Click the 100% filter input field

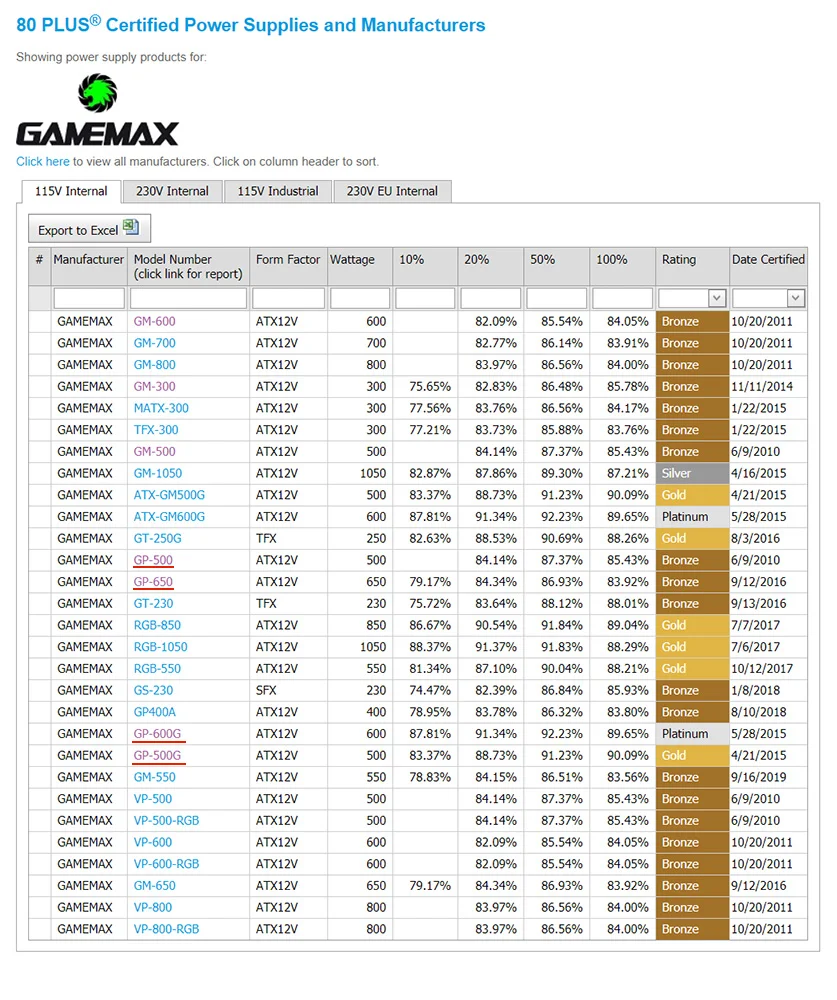tap(622, 298)
